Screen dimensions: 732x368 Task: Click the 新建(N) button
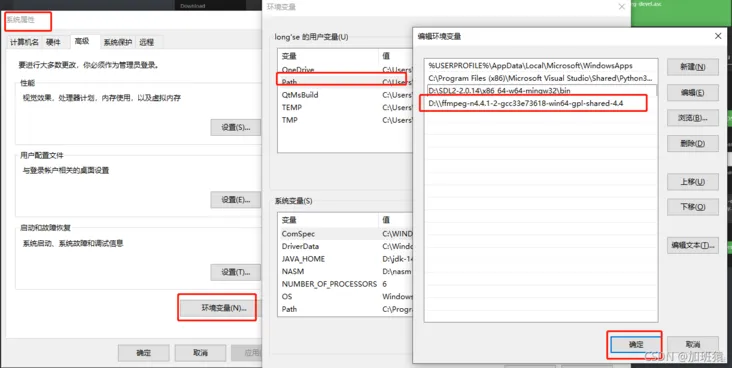pyautogui.click(x=692, y=67)
